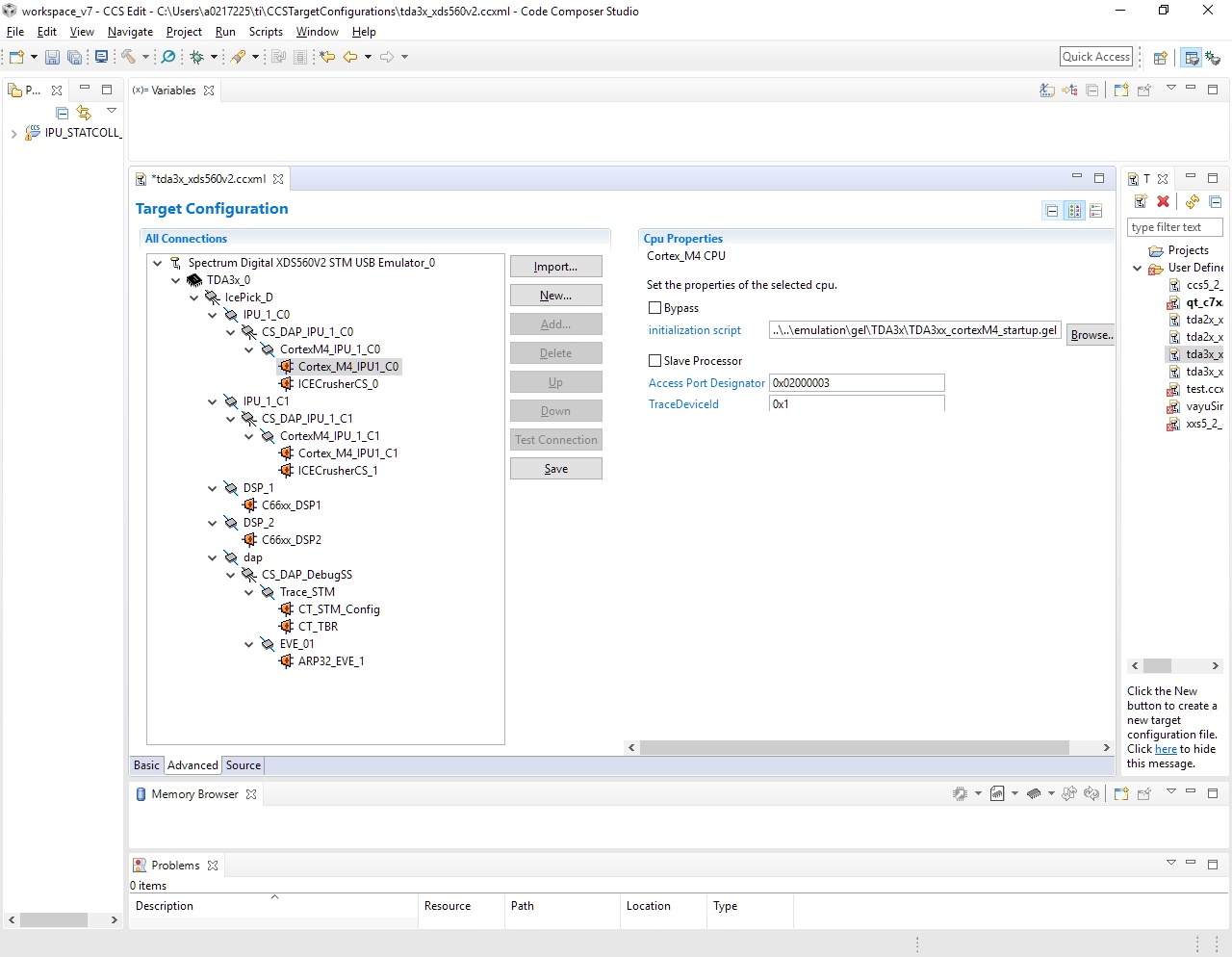The height and width of the screenshot is (957, 1232).
Task: Toggle the last layout icon in Target Configuration header
Action: pos(1096,211)
